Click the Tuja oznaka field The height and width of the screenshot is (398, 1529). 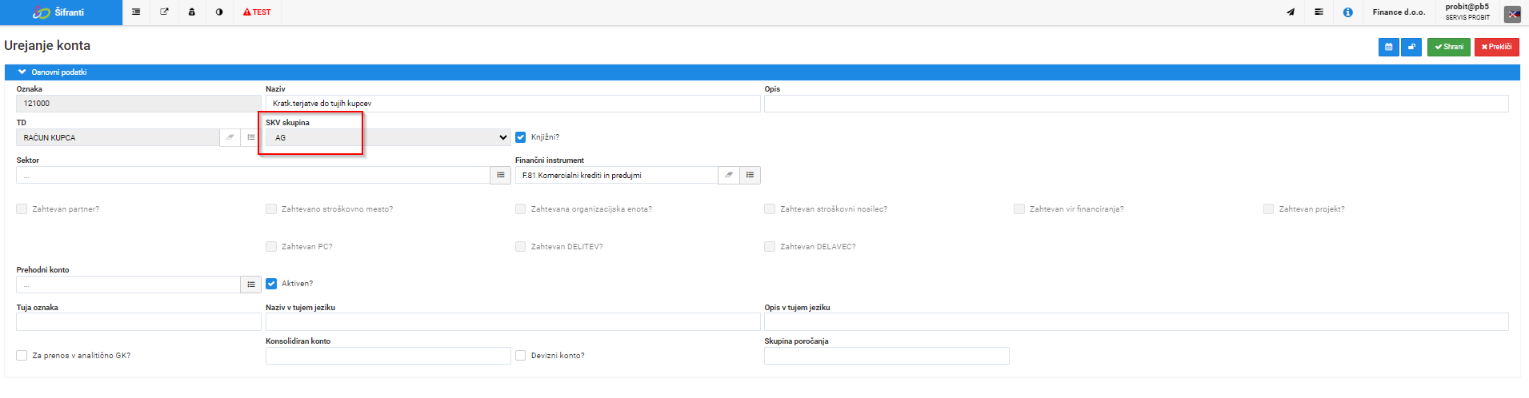click(138, 322)
